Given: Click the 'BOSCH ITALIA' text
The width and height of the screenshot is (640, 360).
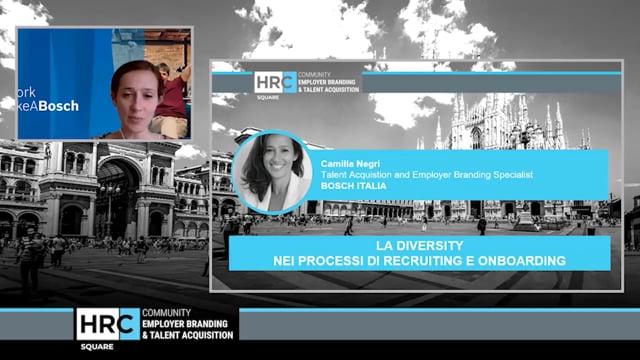Looking at the screenshot, I should click(x=353, y=186).
